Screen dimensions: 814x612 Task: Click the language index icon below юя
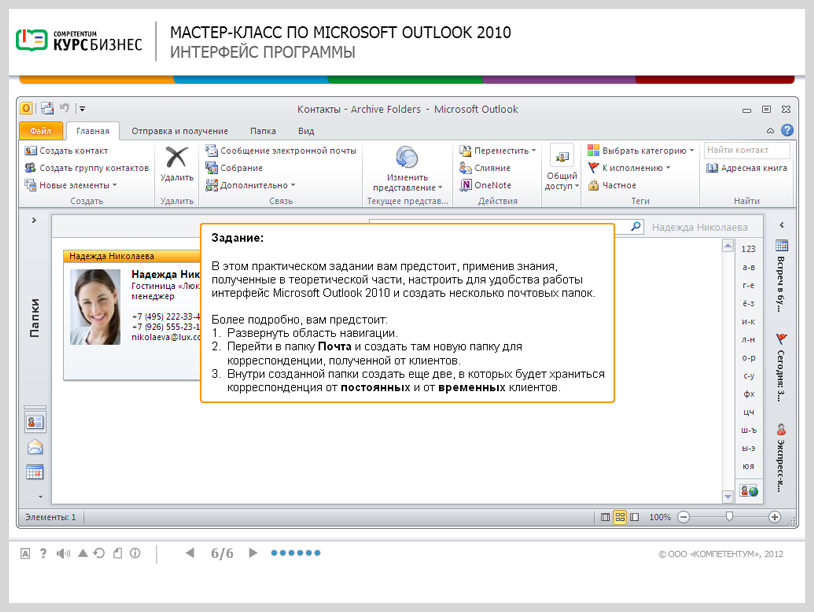click(x=749, y=491)
